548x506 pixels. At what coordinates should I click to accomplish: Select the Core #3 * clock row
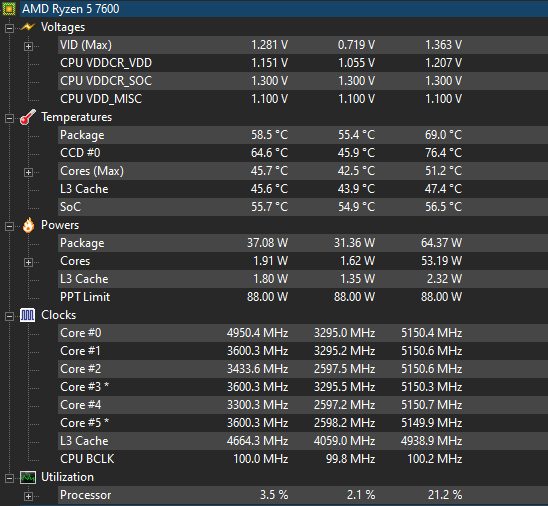coord(303,387)
